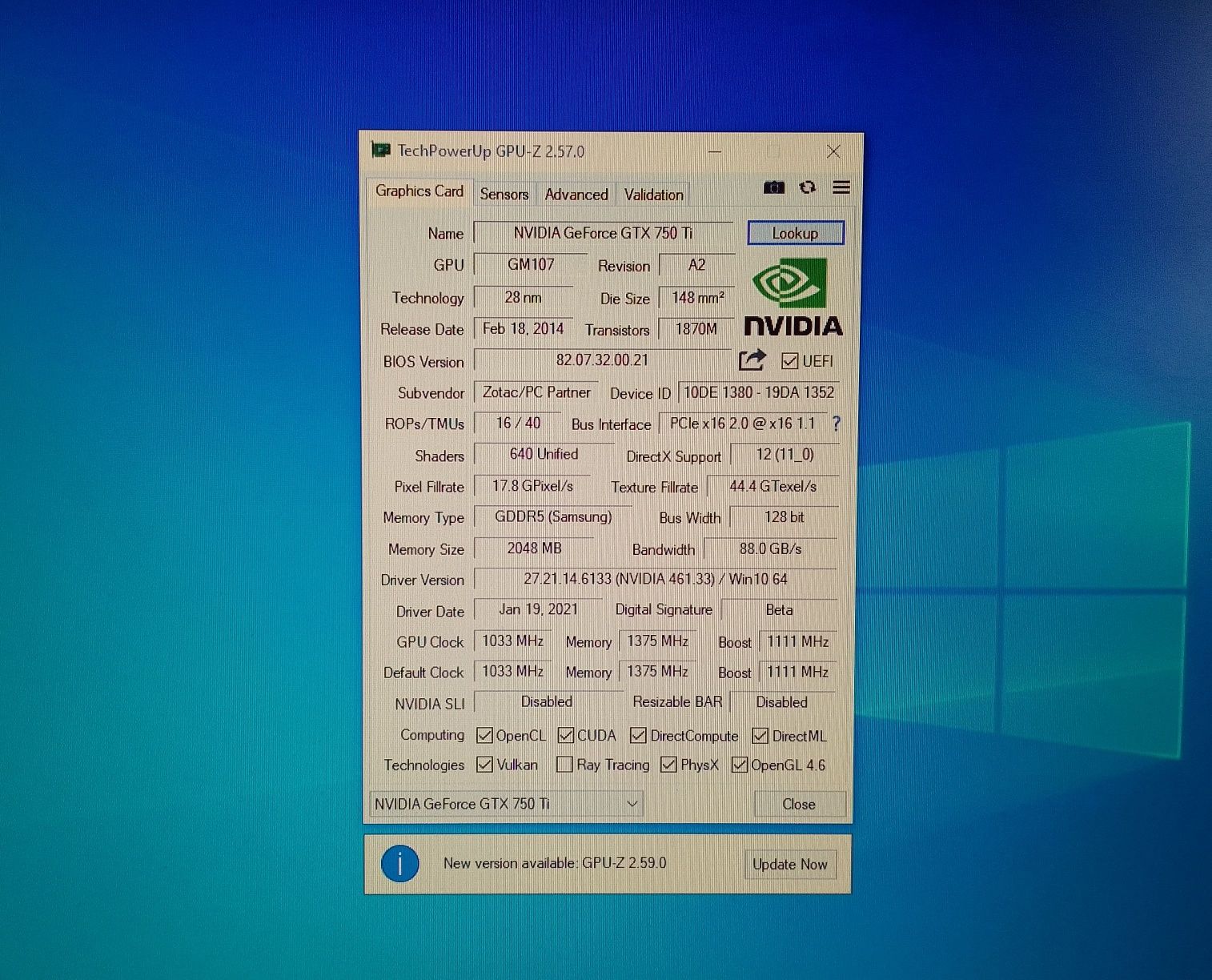Click the Die Size value 148 mm²
Image resolution: width=1212 pixels, height=980 pixels.
(696, 297)
